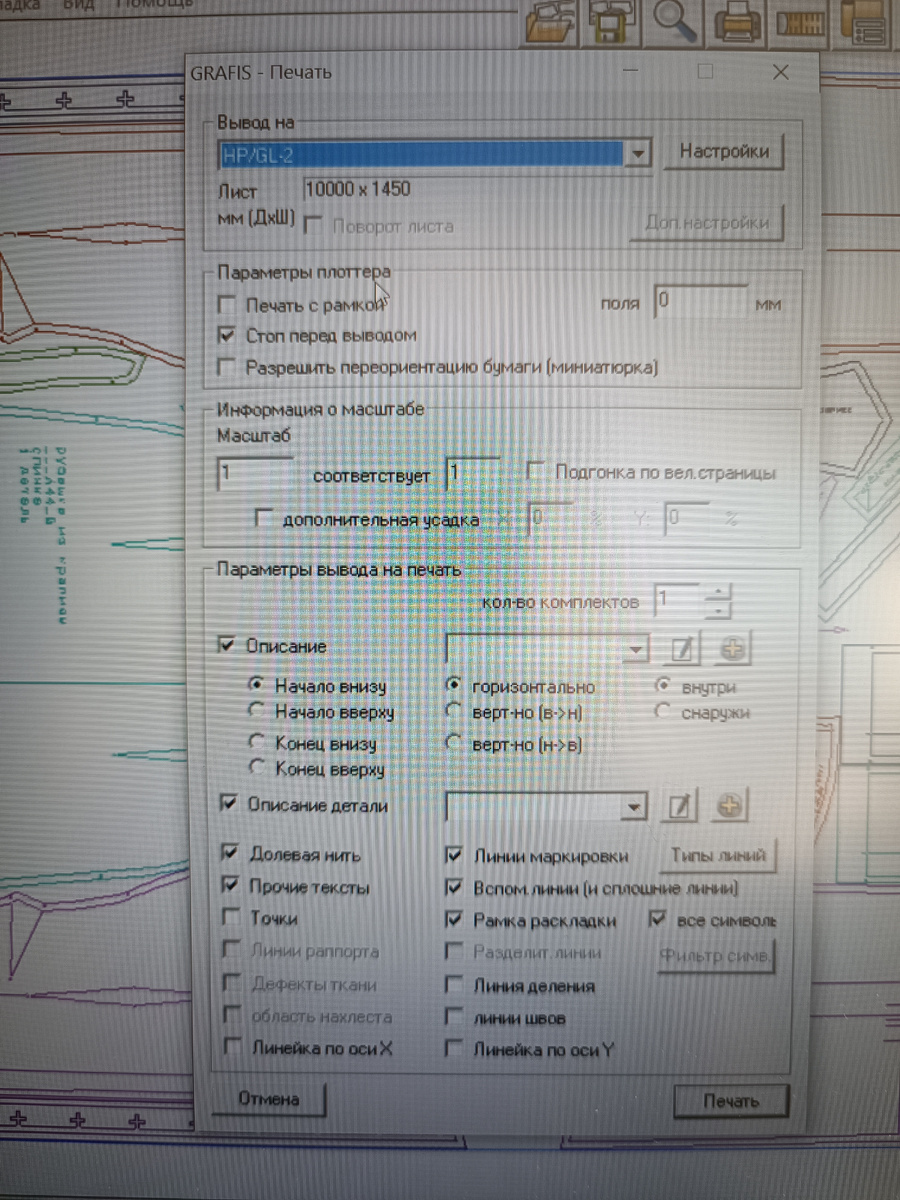Click plus icon beside Описание детали dropdown
Viewport: 900px width, 1200px height.
point(731,805)
